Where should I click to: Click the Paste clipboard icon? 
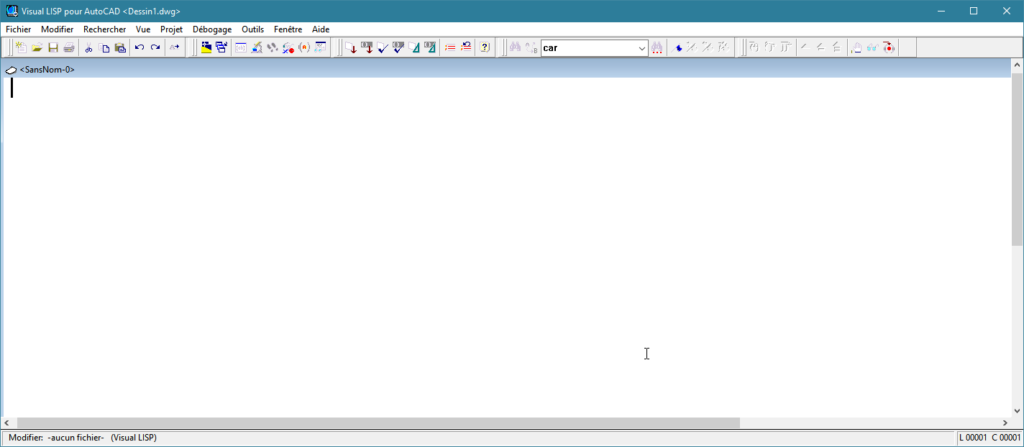coord(120,48)
